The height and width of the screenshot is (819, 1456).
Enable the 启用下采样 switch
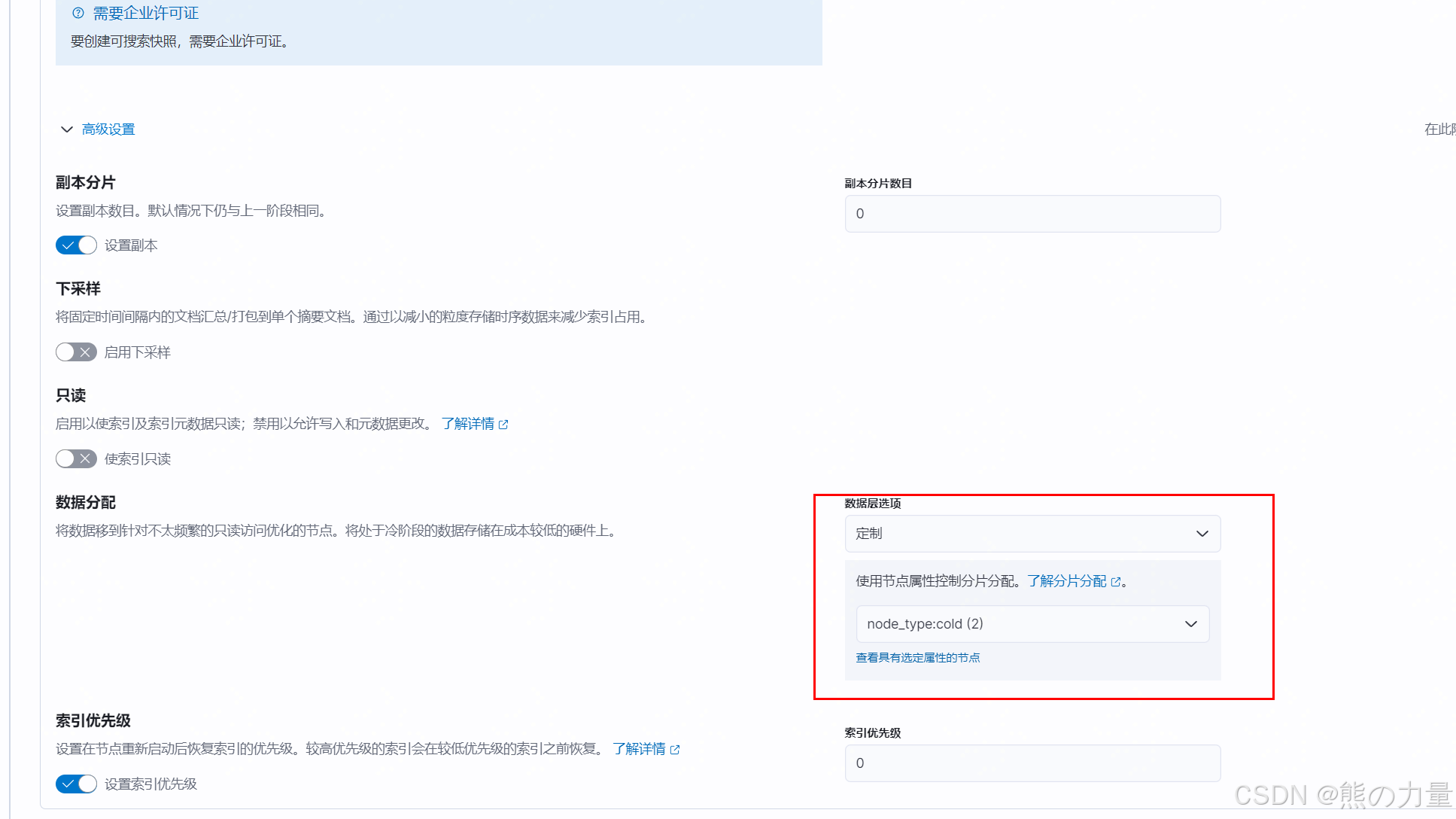tap(76, 352)
